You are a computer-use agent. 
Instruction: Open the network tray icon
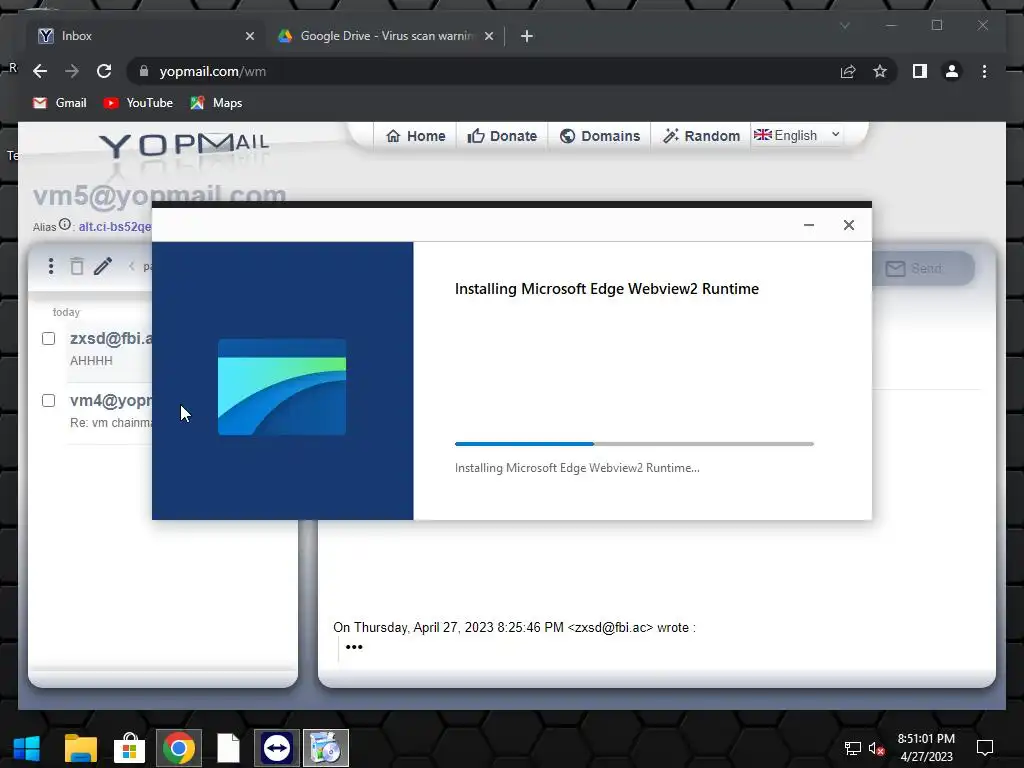(x=852, y=748)
